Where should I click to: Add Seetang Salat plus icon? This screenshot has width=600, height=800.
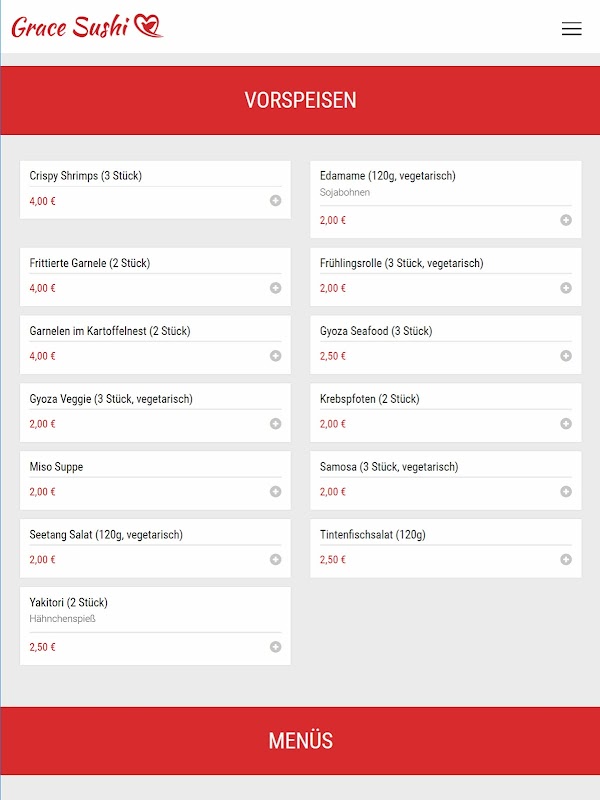(276, 559)
